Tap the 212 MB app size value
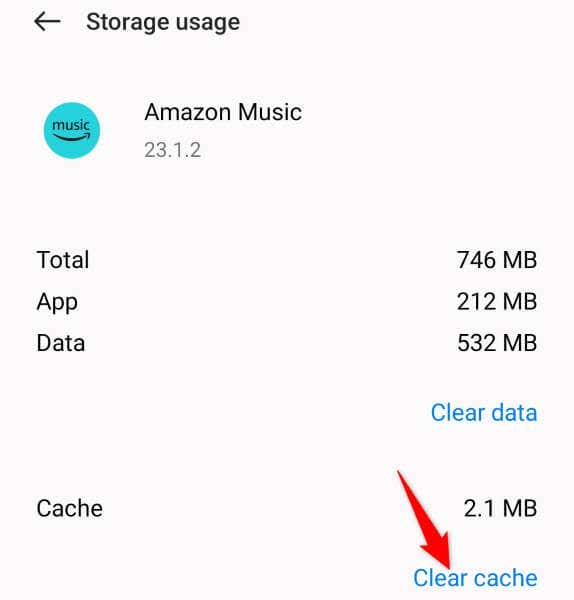Viewport: 574px width, 600px height. click(x=497, y=302)
